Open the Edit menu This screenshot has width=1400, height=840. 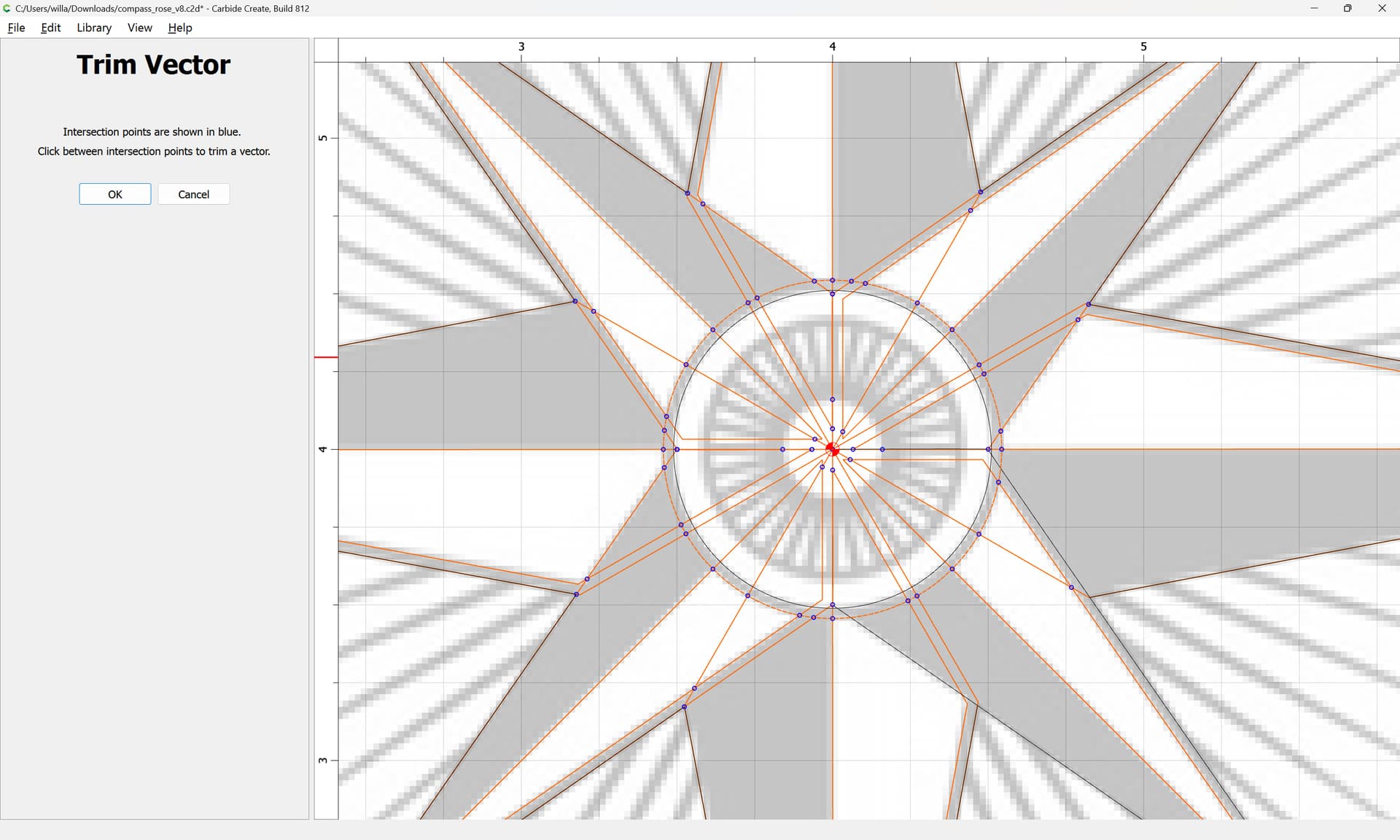pos(50,28)
